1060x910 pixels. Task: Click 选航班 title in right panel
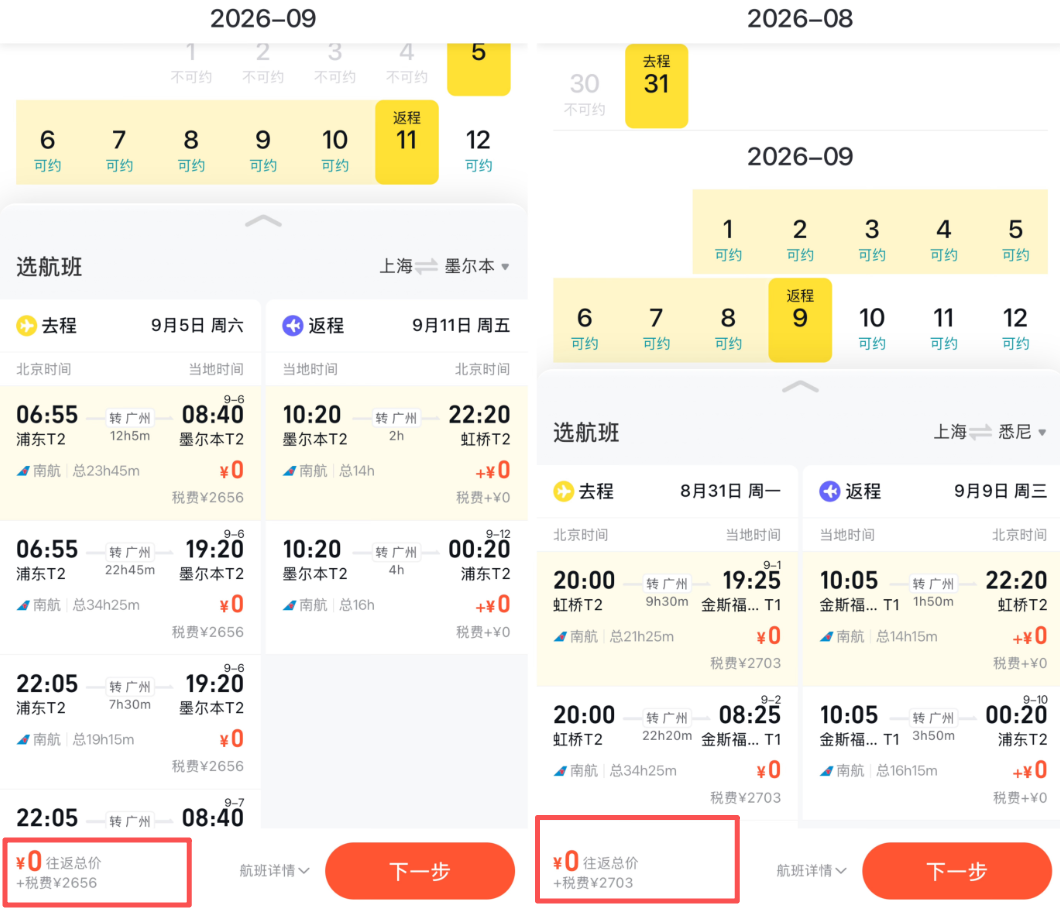(x=586, y=432)
